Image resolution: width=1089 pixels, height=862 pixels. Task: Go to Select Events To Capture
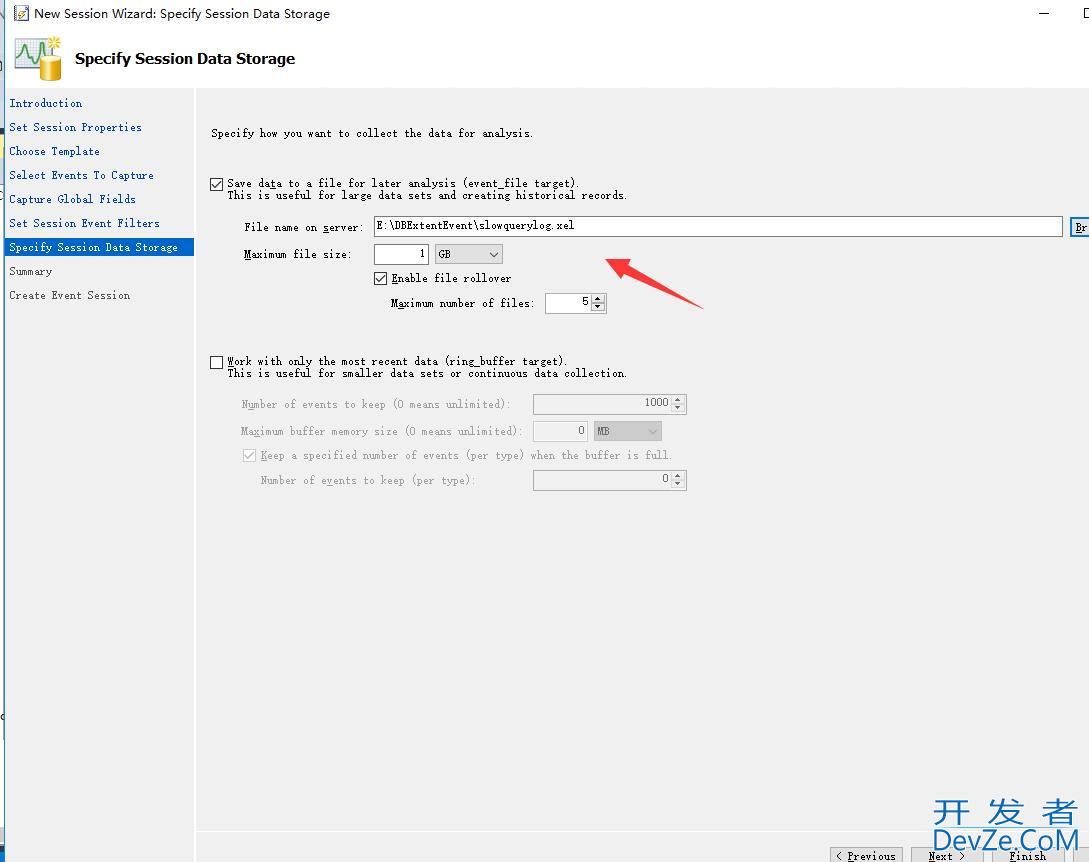point(81,175)
